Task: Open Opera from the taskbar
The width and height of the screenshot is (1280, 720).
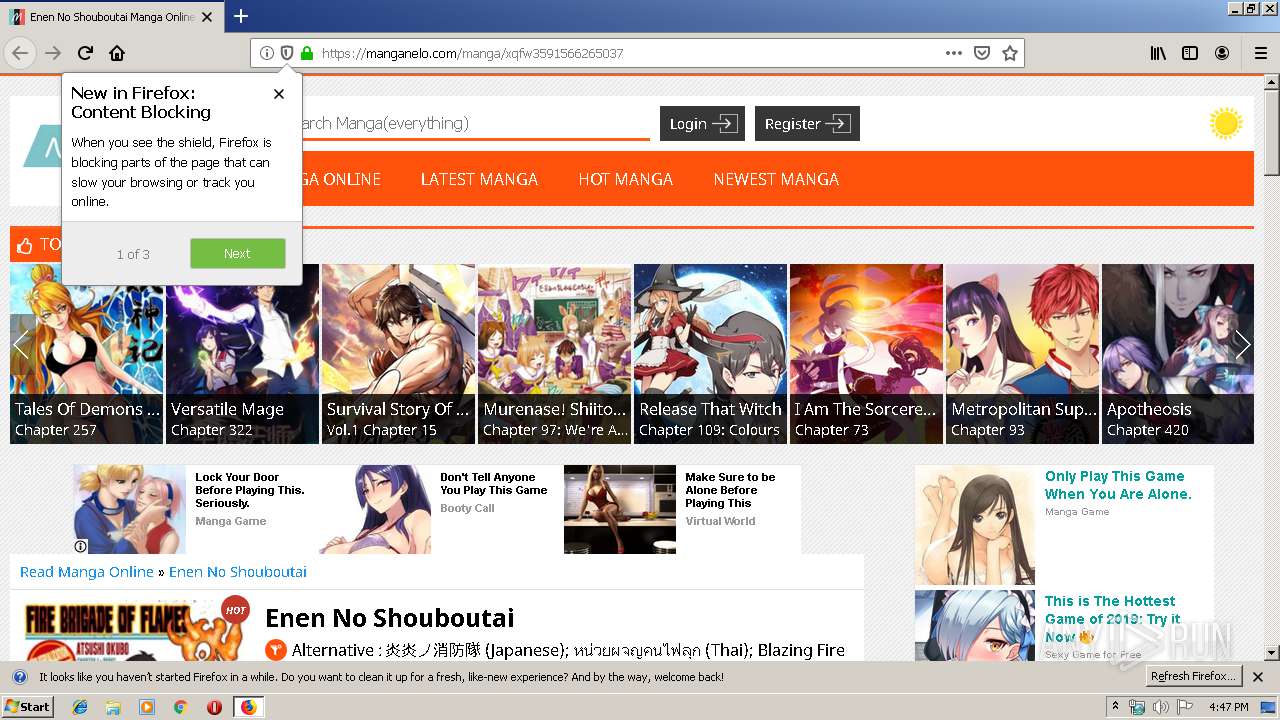Action: click(214, 707)
